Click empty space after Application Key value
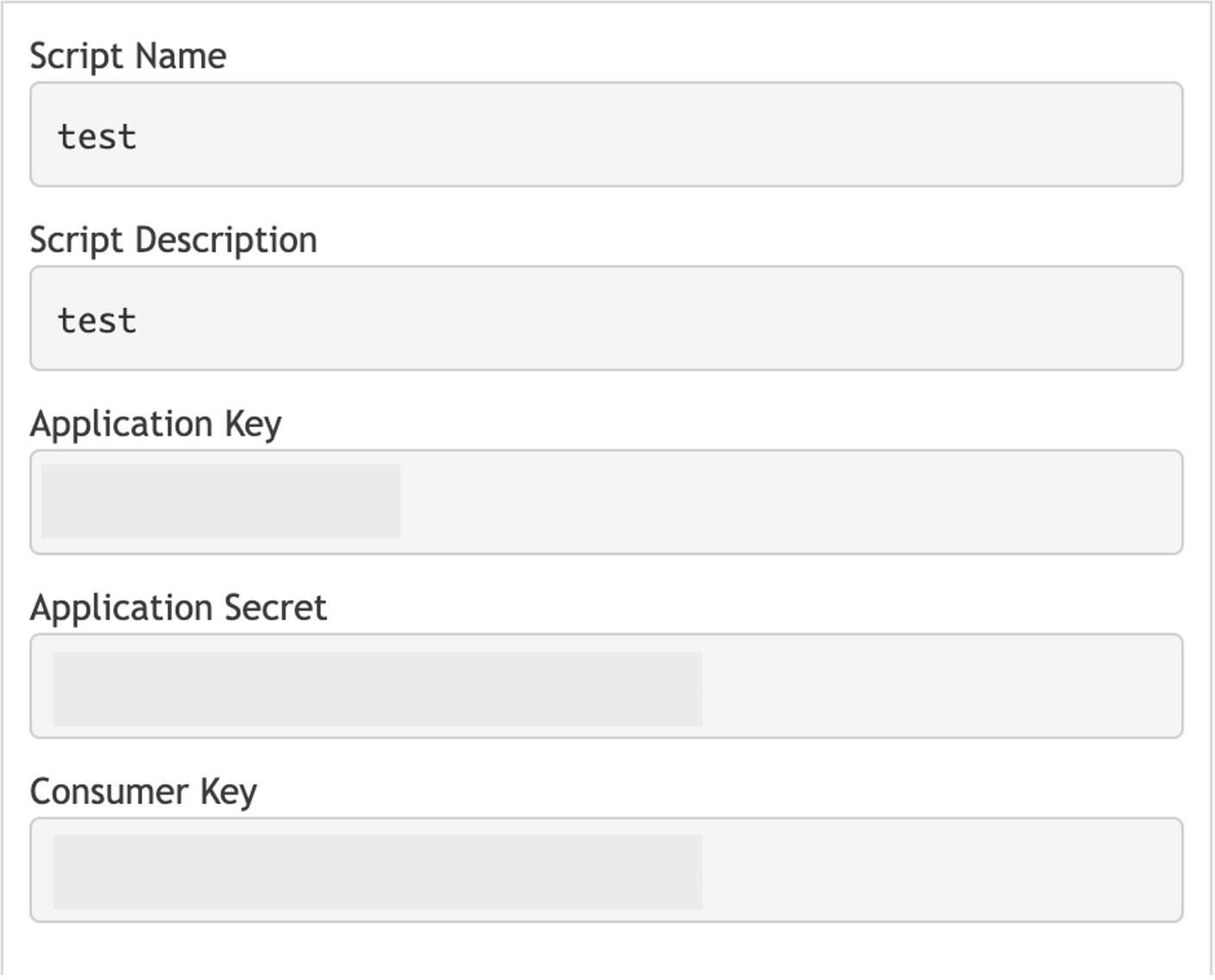The image size is (1215, 980). pyautogui.click(x=777, y=502)
